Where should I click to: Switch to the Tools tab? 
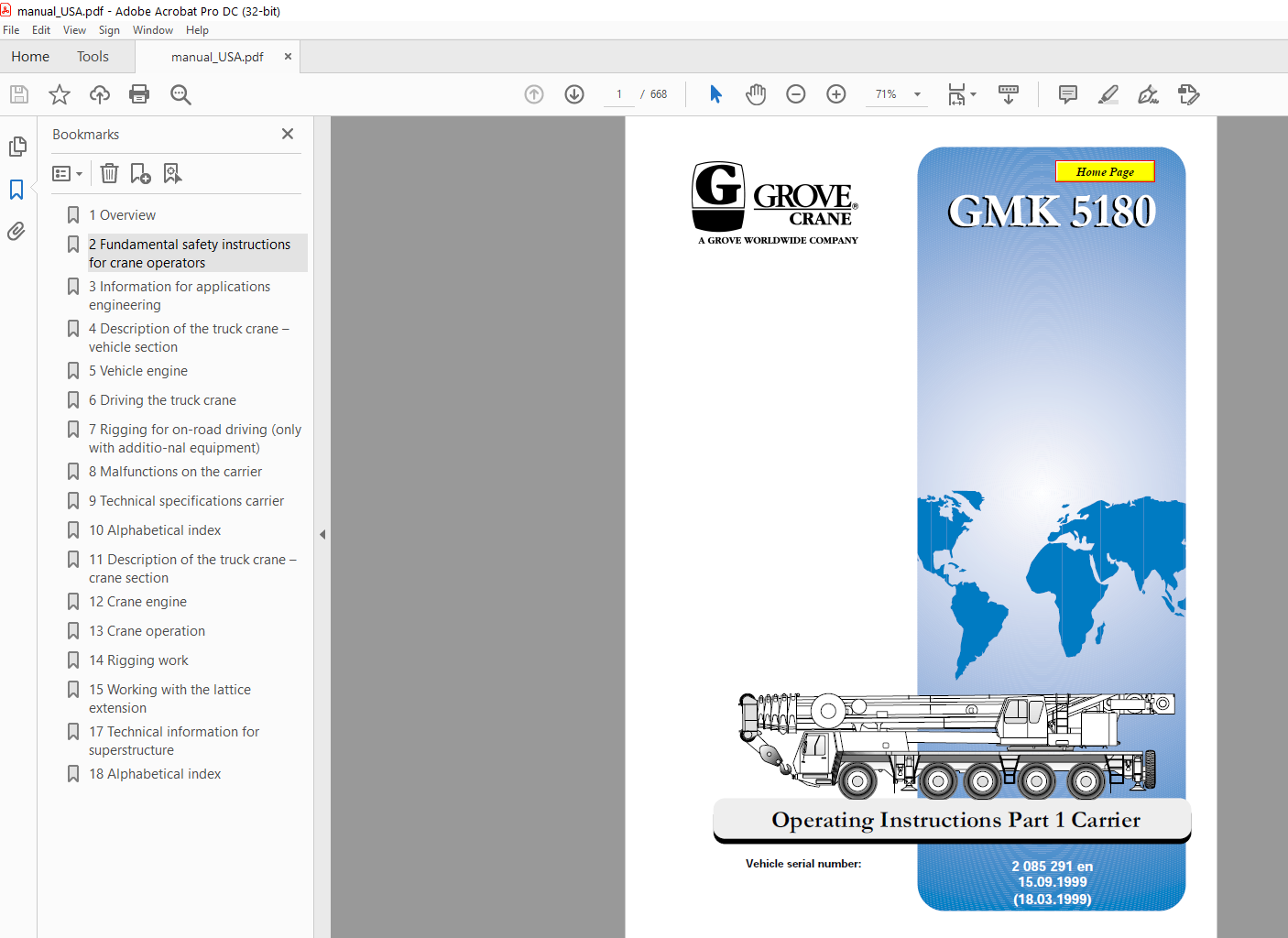point(93,57)
